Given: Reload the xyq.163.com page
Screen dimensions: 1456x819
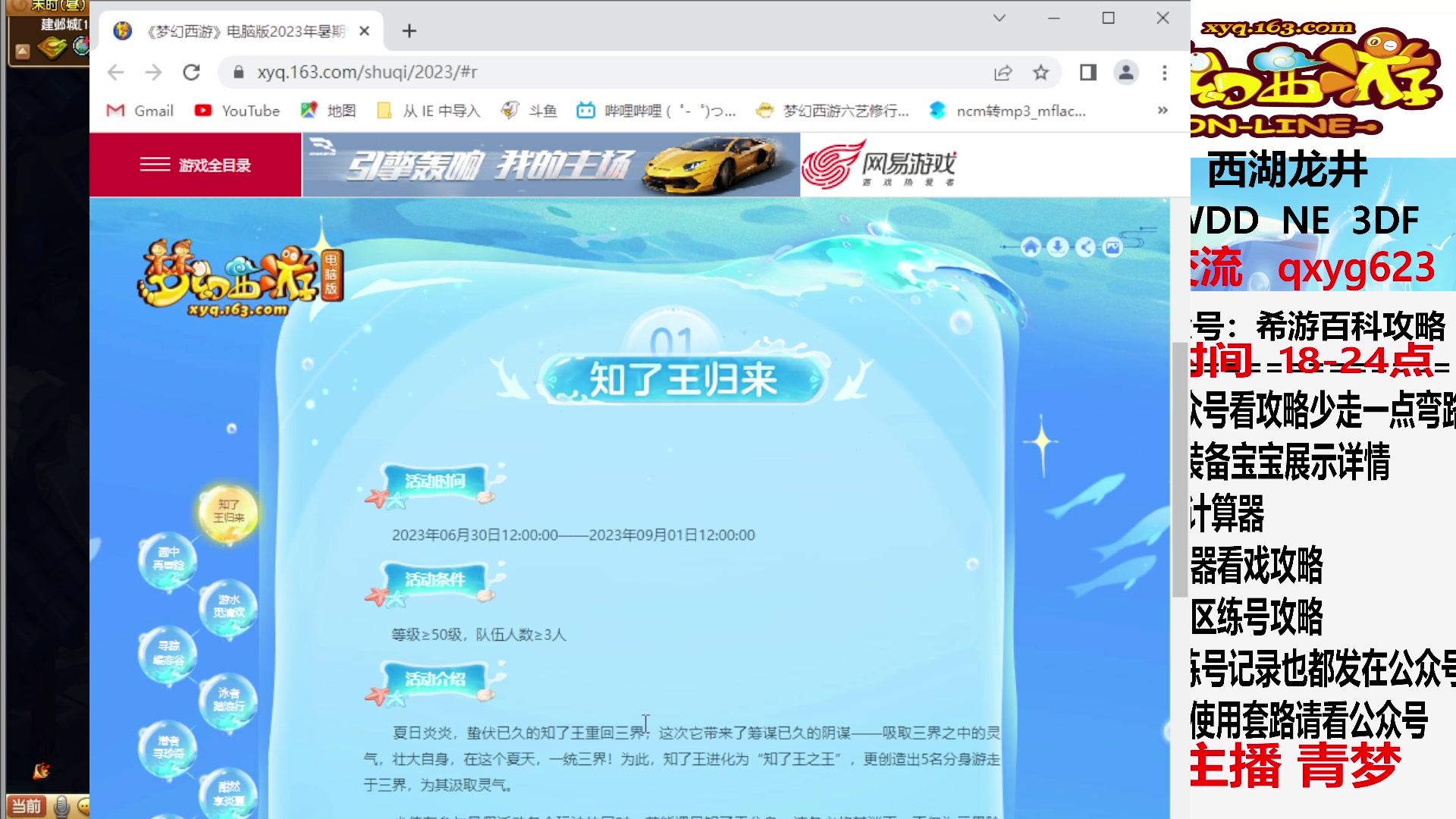Looking at the screenshot, I should point(192,73).
